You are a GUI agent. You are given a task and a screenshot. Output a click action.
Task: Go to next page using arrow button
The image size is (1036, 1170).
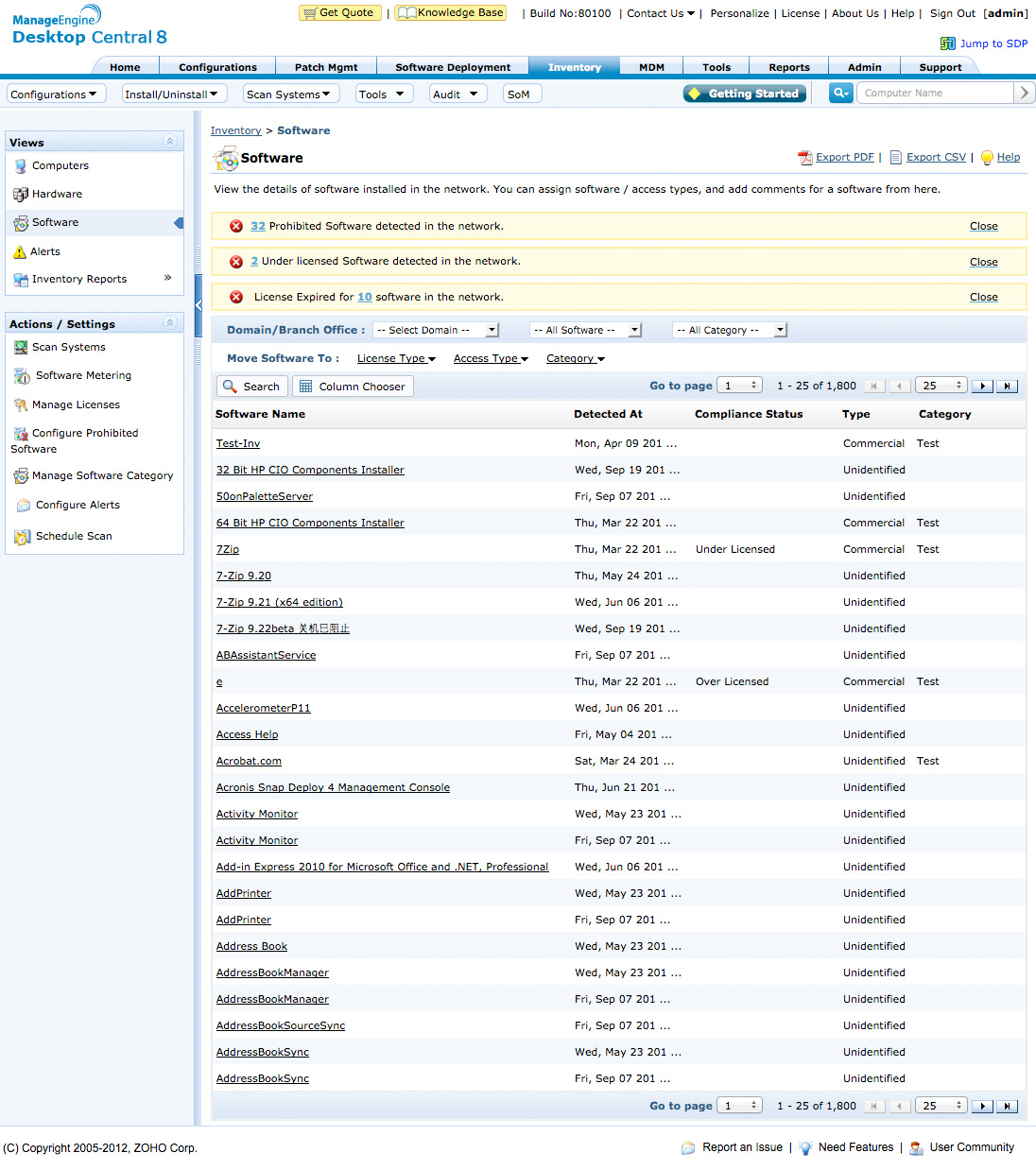point(983,387)
